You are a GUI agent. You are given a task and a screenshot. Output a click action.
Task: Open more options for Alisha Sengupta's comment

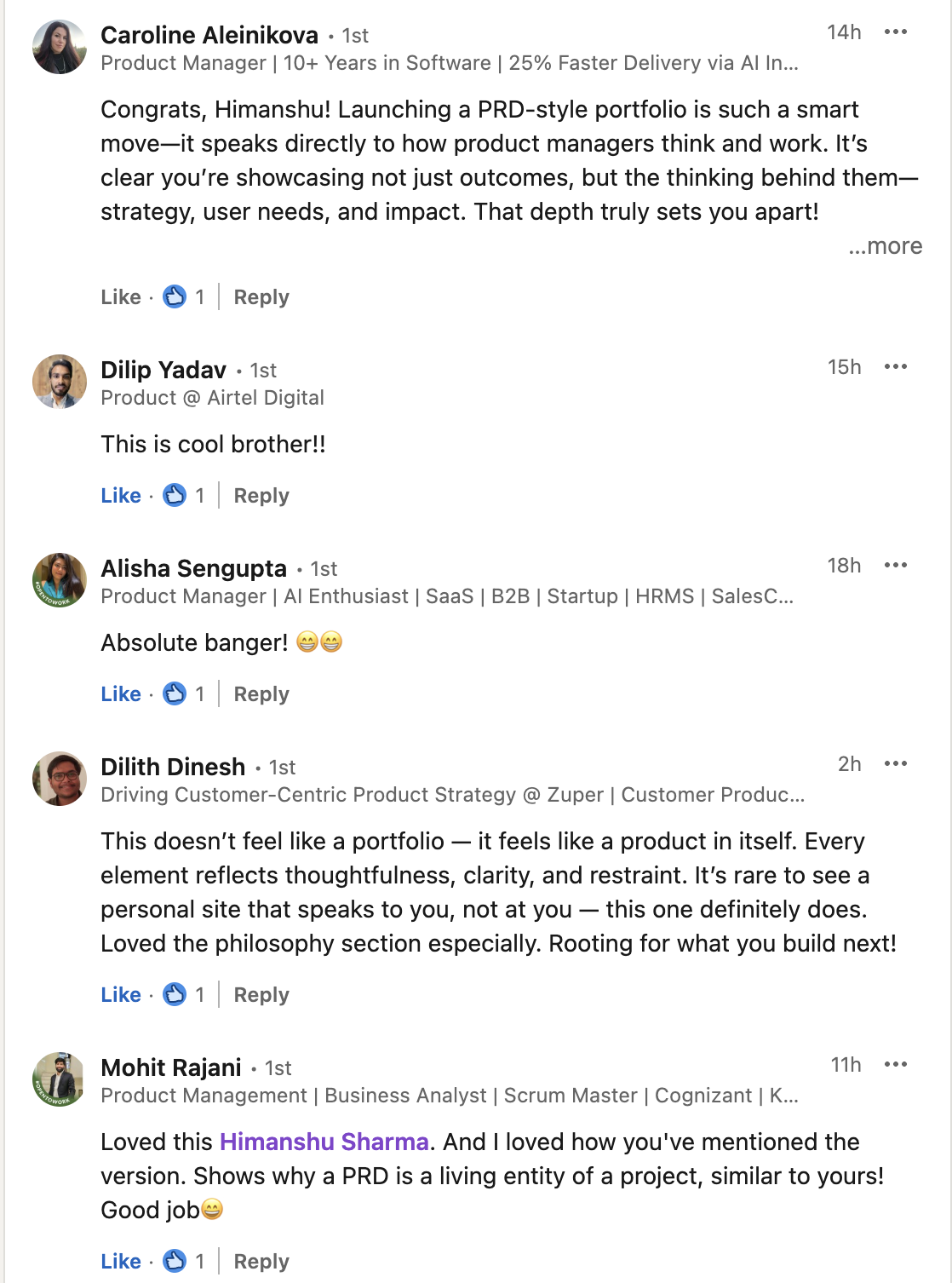(x=895, y=566)
